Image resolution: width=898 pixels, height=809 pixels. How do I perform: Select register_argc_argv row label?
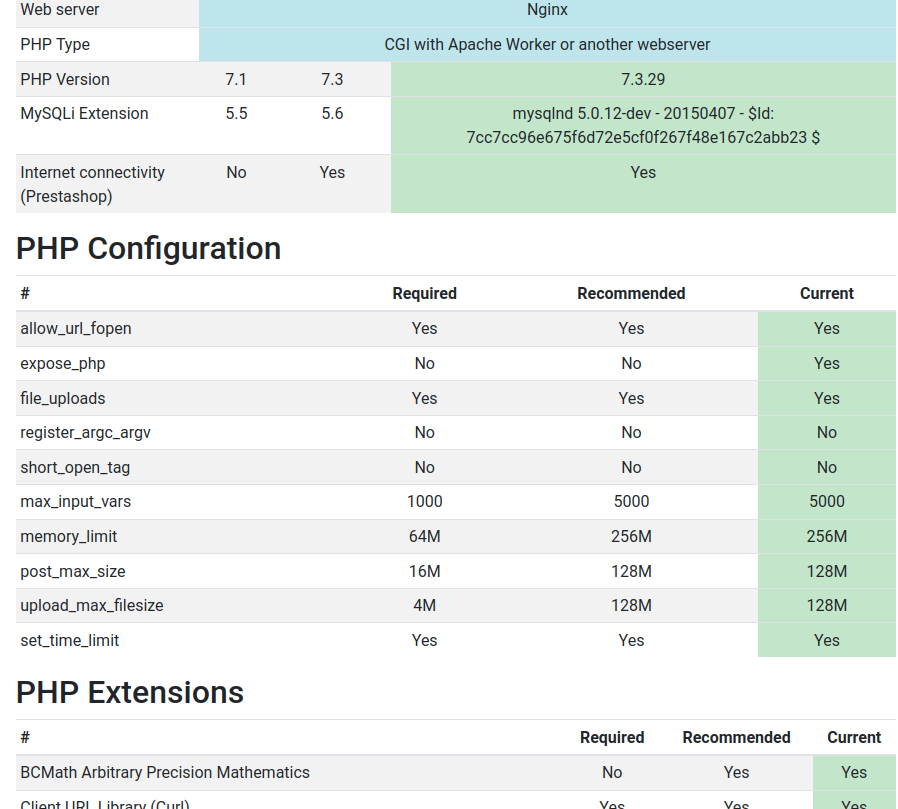coord(85,433)
